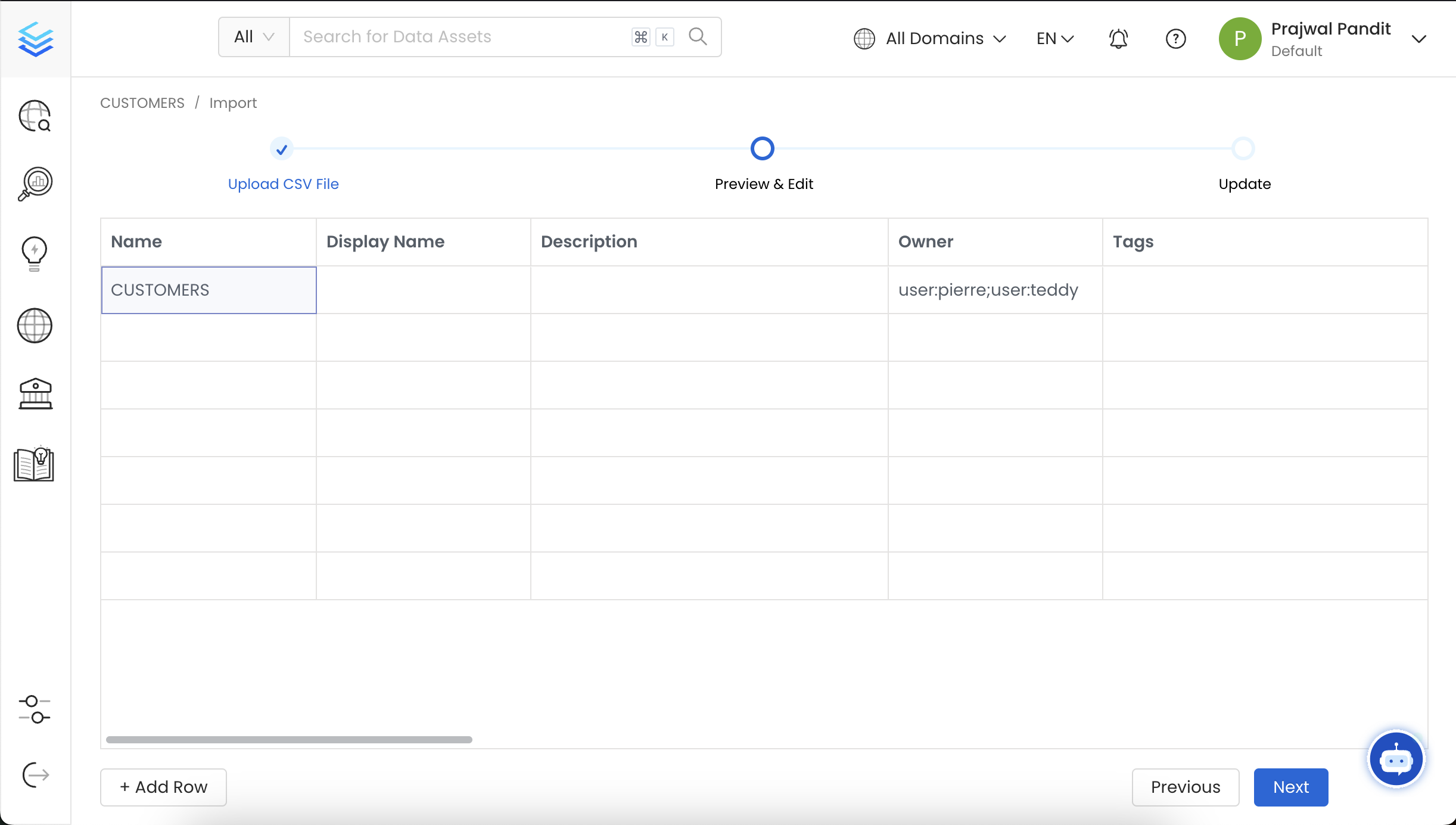Open the Domains globe sidebar icon
Viewport: 1456px width, 825px height.
point(35,325)
